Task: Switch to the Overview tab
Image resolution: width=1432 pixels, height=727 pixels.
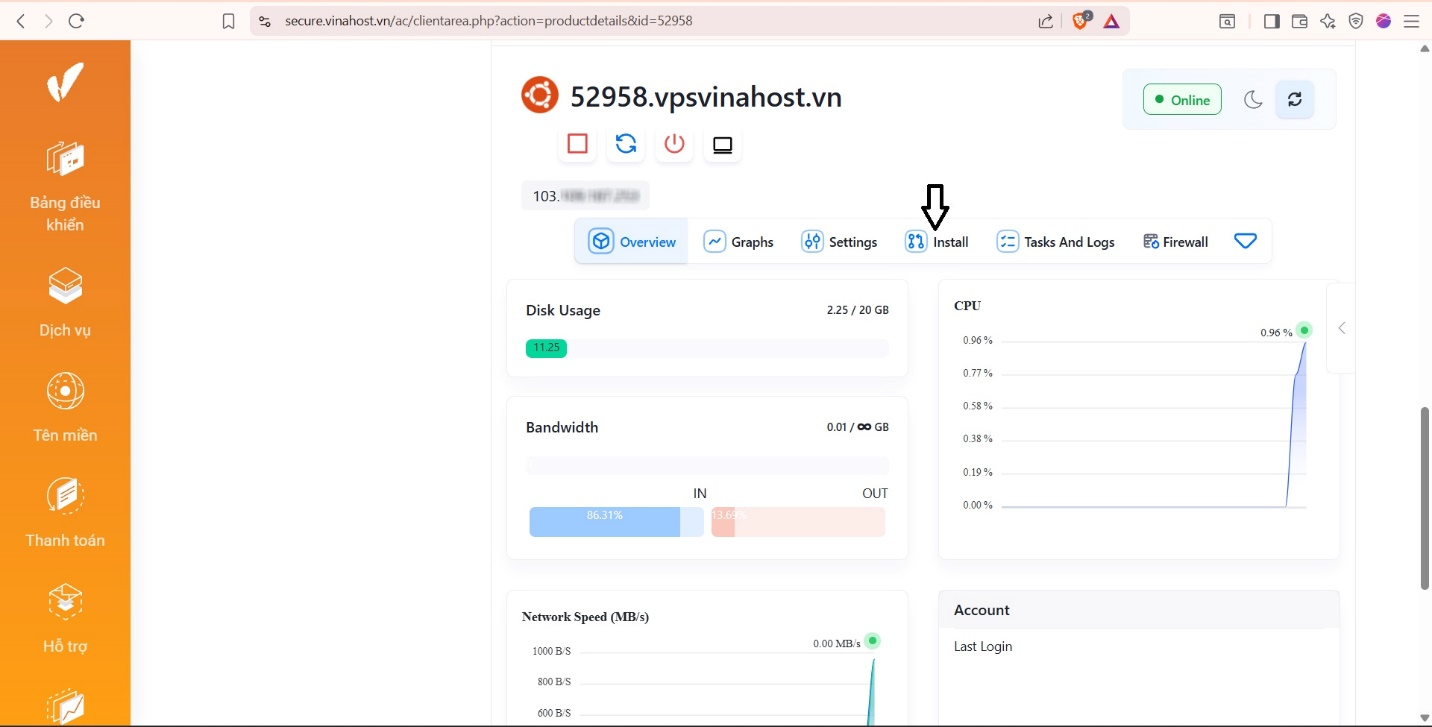Action: pos(632,241)
